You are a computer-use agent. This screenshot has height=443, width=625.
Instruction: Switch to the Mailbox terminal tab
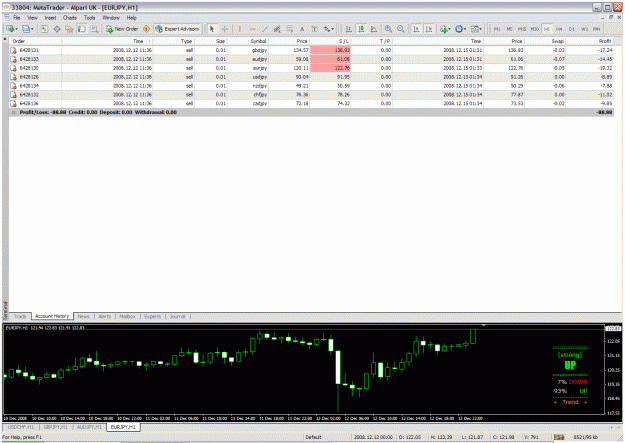coord(128,316)
